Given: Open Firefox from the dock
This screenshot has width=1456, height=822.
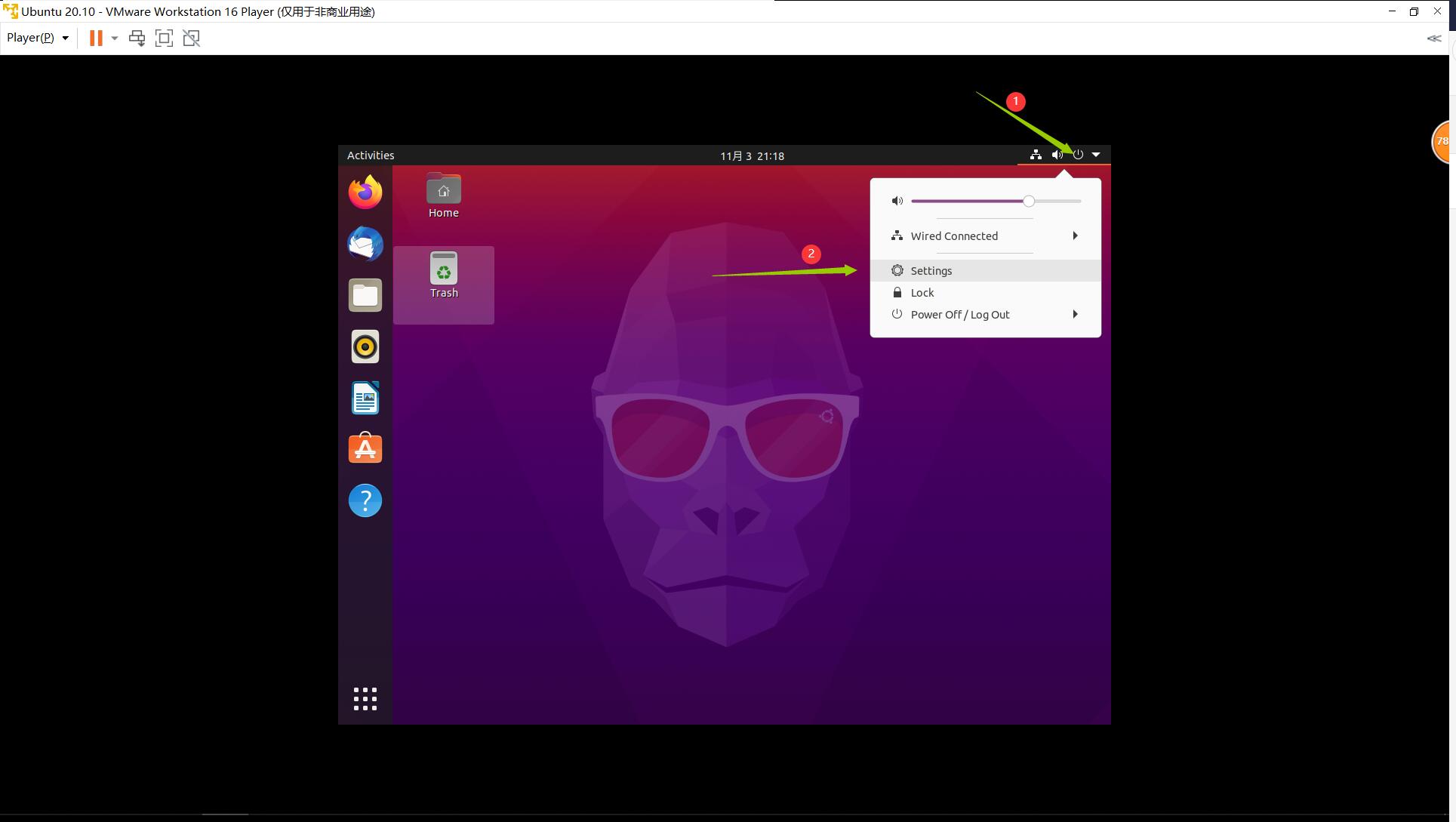Looking at the screenshot, I should [x=365, y=192].
